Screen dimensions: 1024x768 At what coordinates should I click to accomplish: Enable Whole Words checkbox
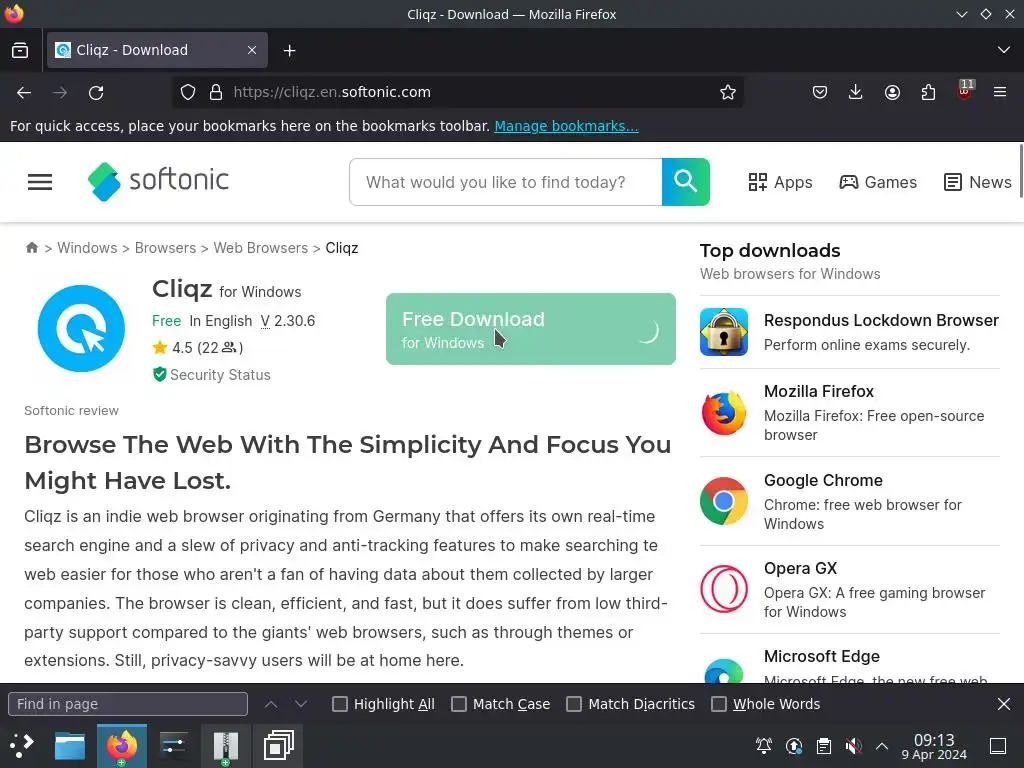pos(719,704)
